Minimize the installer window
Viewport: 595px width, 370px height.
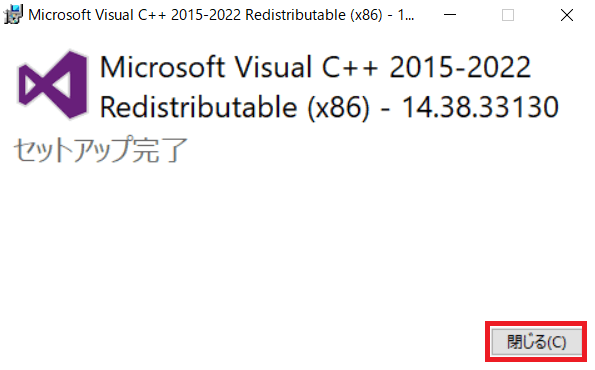[450, 15]
